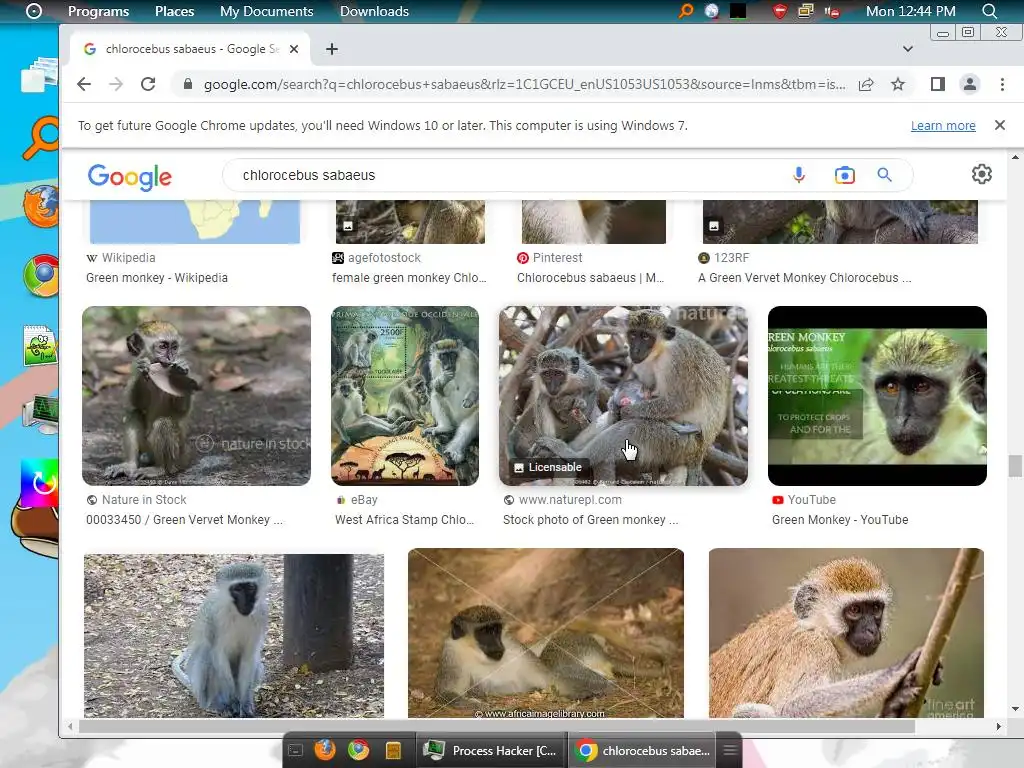Open the Pinterest Chlorocebus sabaeus result

click(x=590, y=278)
